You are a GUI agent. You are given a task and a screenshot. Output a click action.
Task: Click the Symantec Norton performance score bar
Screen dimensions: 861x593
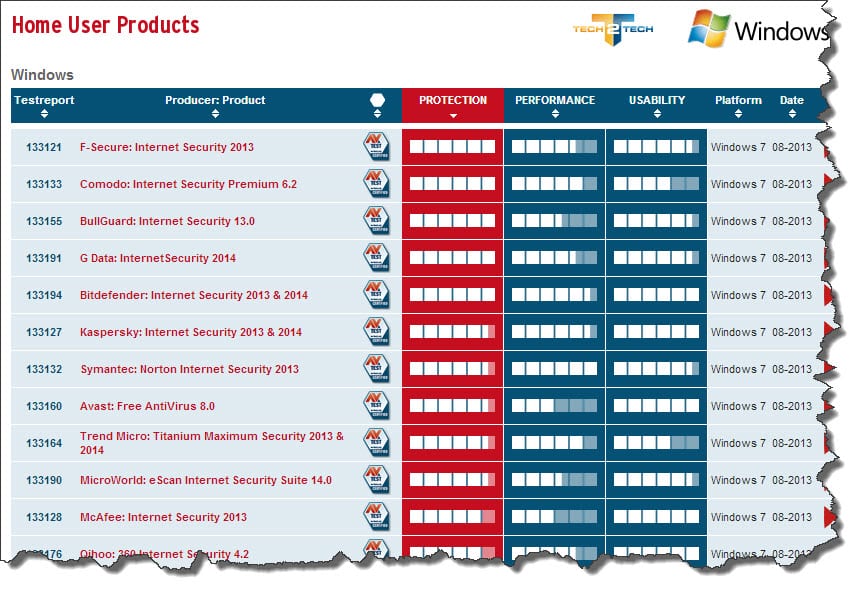[x=555, y=368]
